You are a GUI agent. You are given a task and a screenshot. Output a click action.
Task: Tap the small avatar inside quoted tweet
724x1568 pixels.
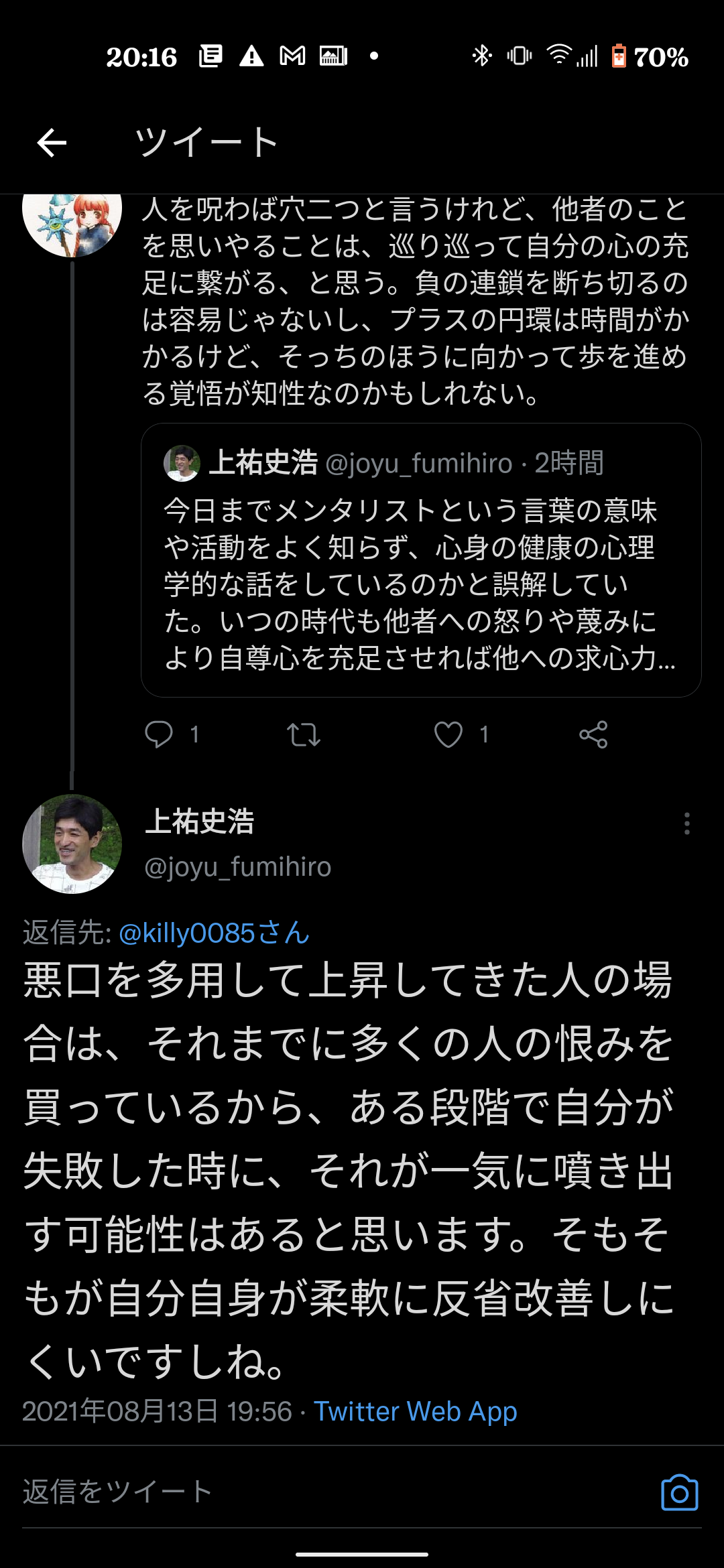click(x=182, y=463)
